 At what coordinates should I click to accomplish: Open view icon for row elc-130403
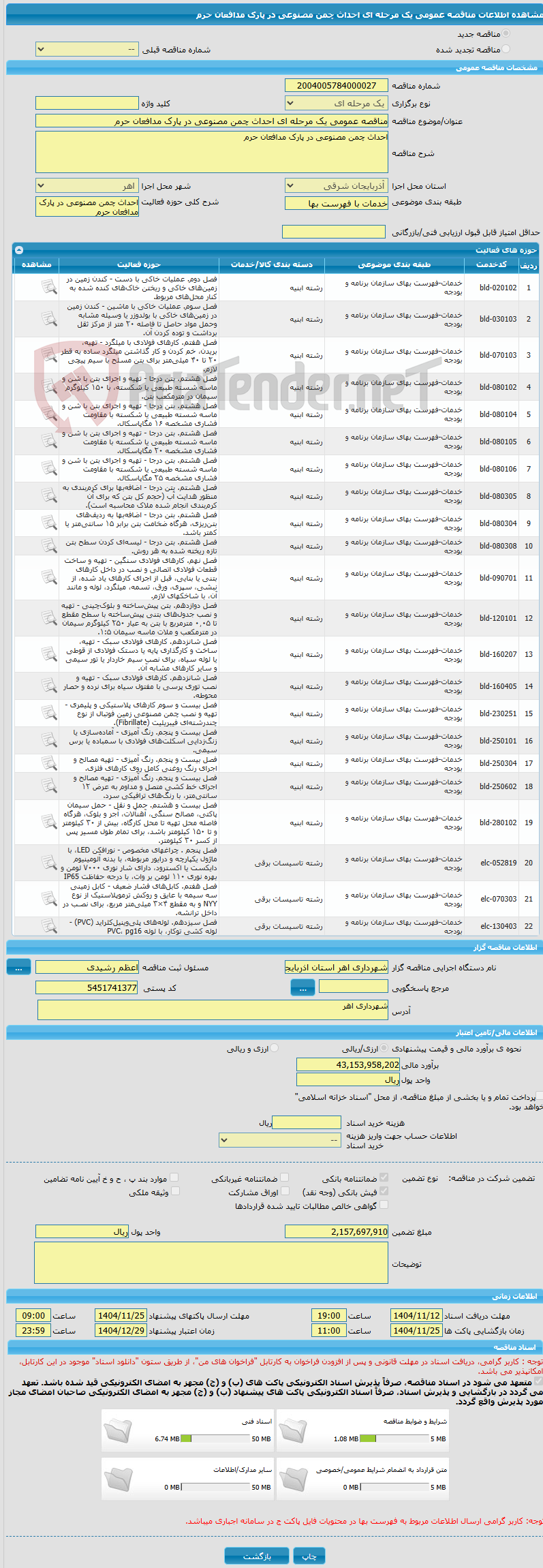click(49, 926)
